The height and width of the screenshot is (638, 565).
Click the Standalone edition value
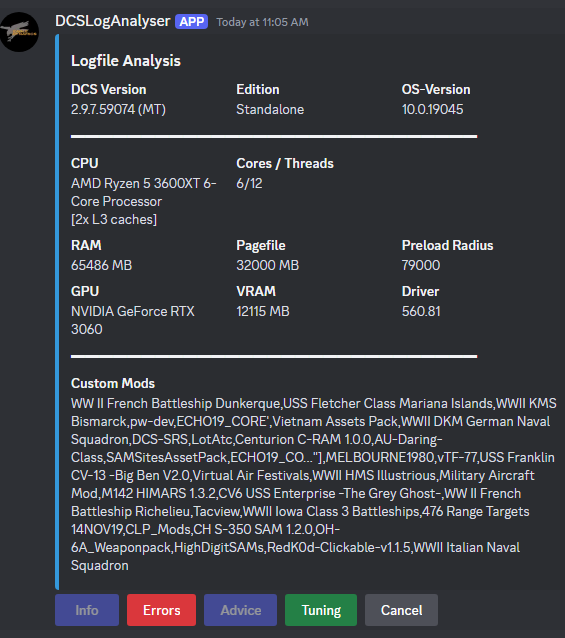point(270,109)
